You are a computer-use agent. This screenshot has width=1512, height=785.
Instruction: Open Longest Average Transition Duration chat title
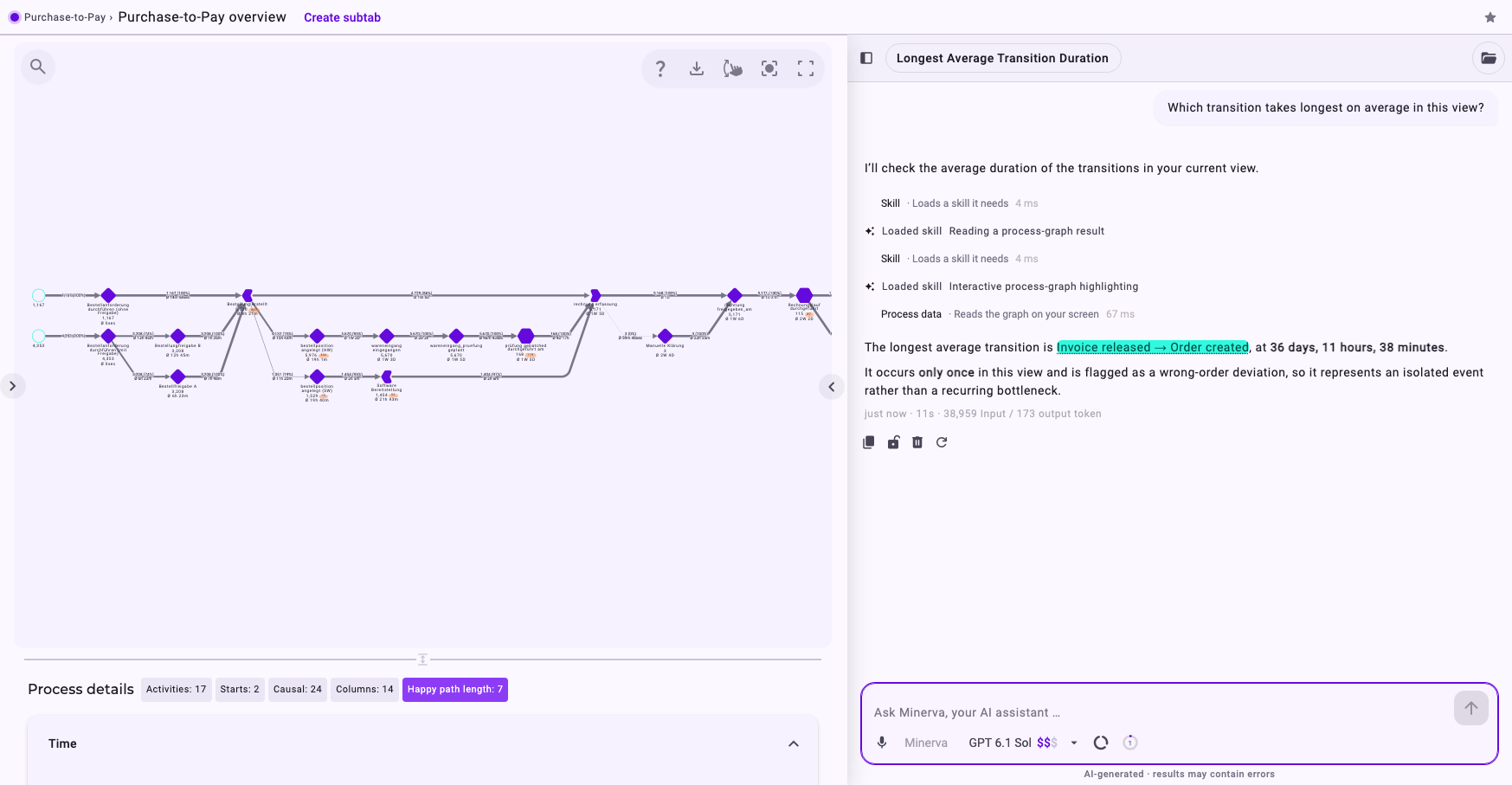(x=1002, y=58)
